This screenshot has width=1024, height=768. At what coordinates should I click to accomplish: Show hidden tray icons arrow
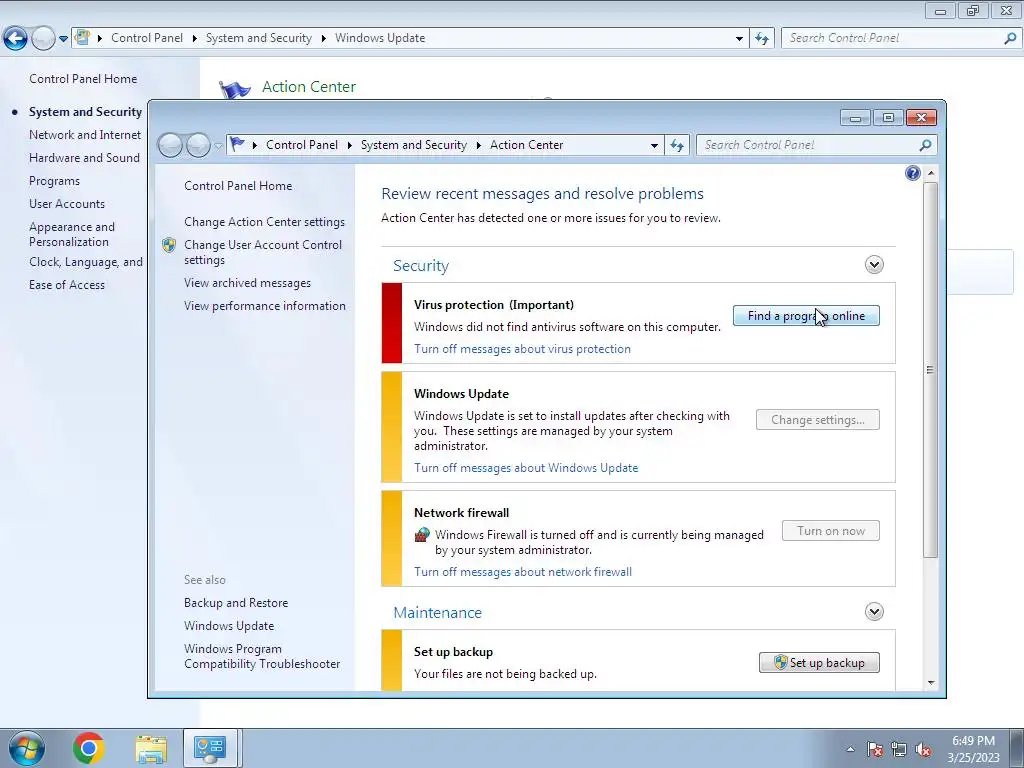click(850, 750)
